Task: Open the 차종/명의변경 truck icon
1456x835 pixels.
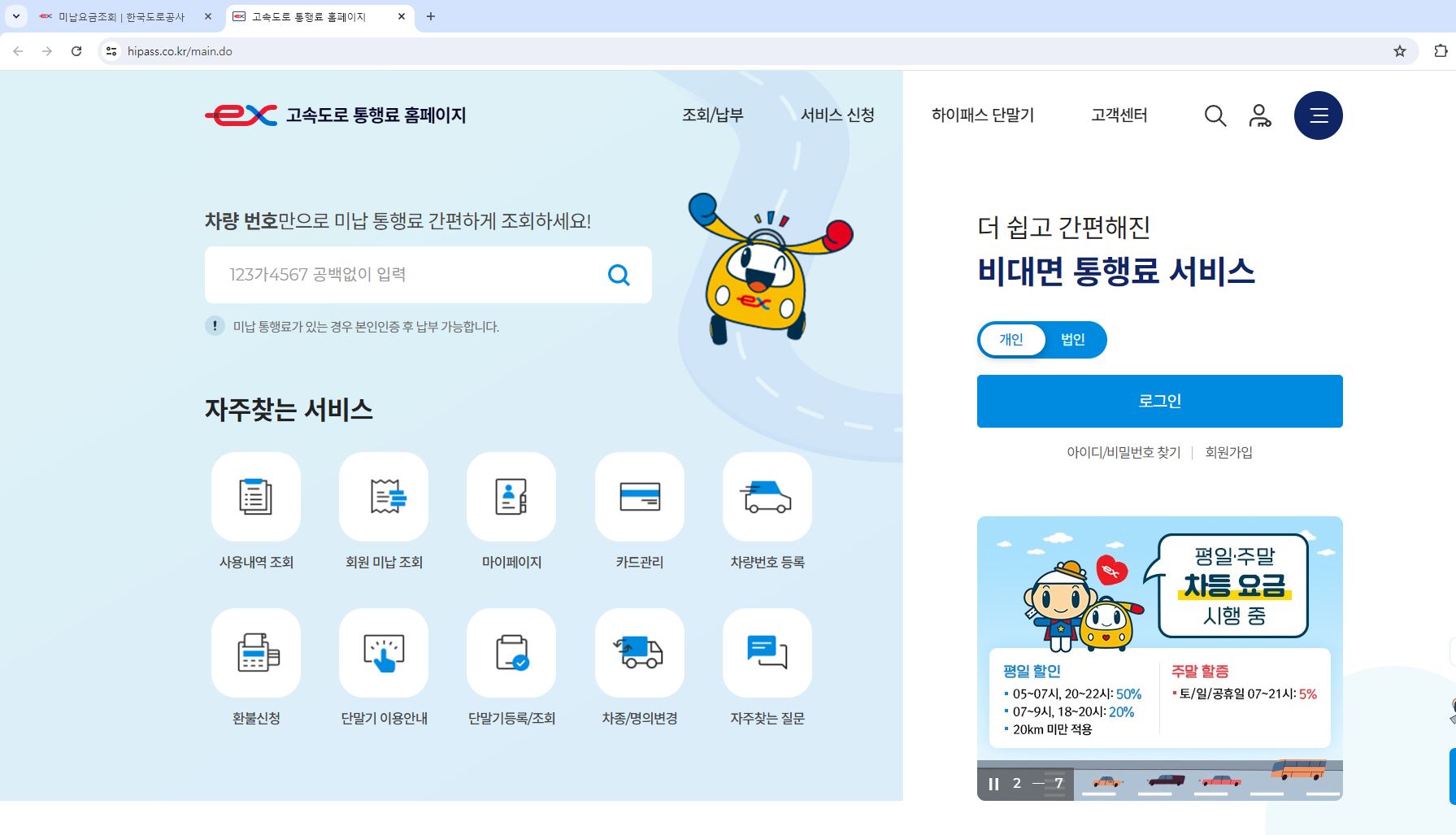Action: click(x=640, y=653)
